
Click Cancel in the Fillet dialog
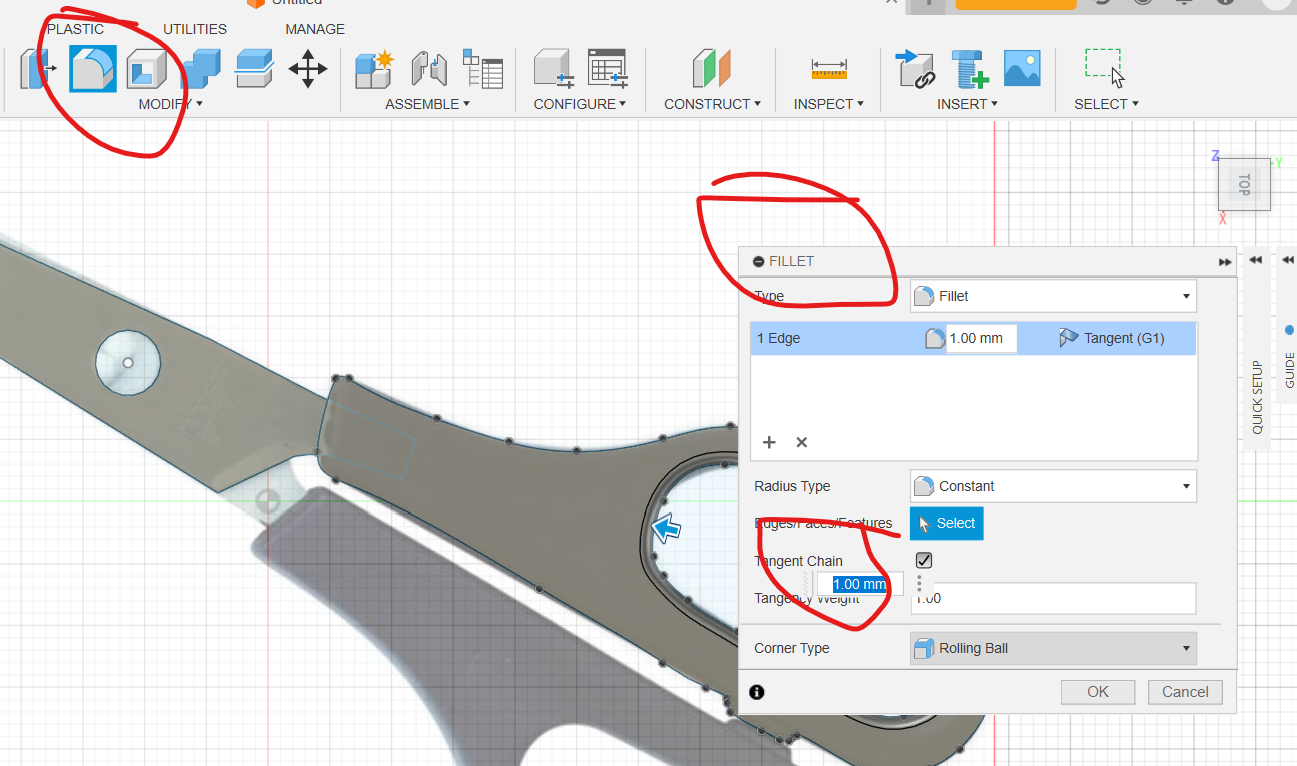(x=1185, y=692)
